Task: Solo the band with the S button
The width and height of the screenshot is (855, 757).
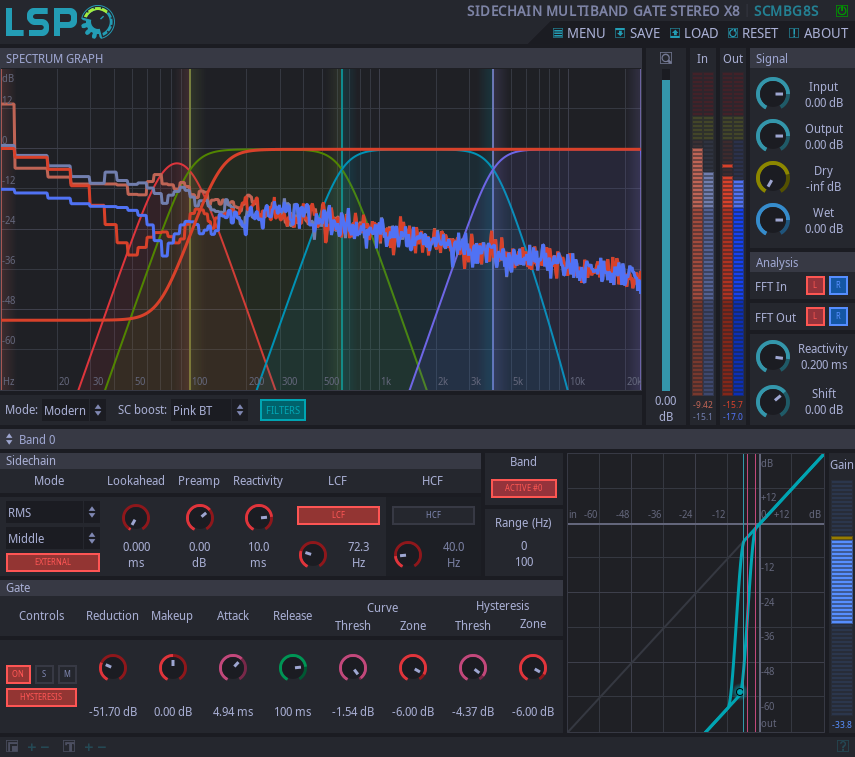Action: (x=44, y=674)
